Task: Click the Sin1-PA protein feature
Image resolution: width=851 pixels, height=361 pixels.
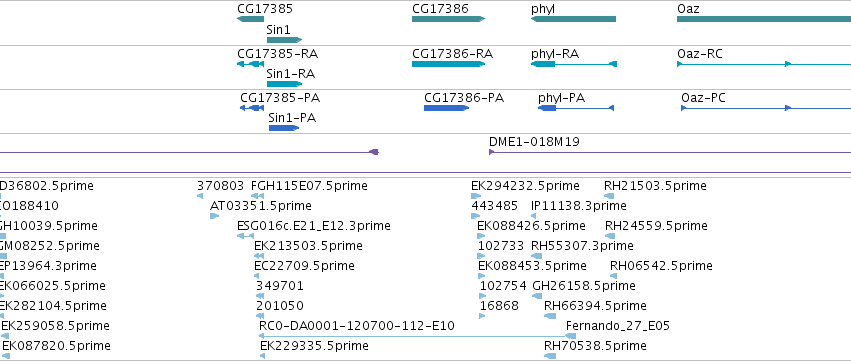Action: coord(284,128)
